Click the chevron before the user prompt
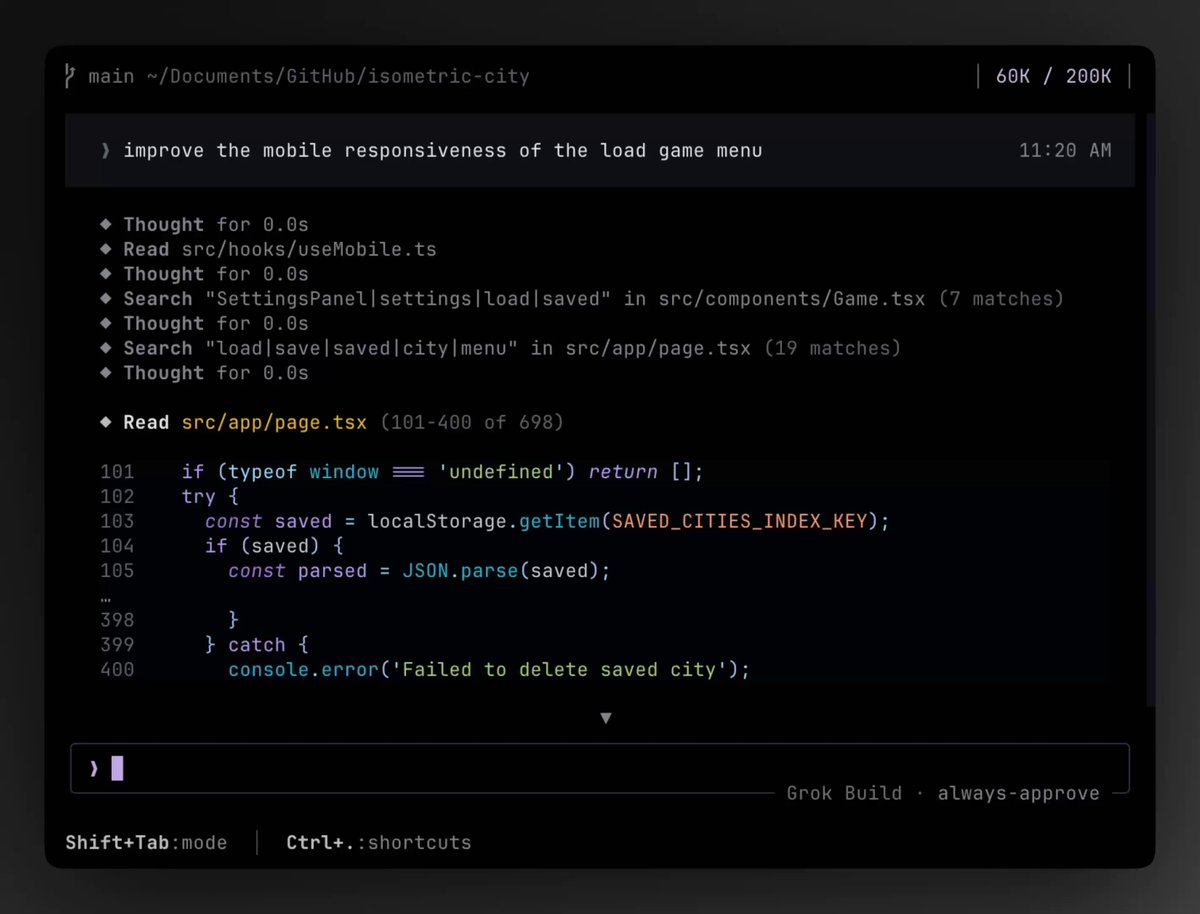This screenshot has height=914, width=1200. [x=106, y=150]
